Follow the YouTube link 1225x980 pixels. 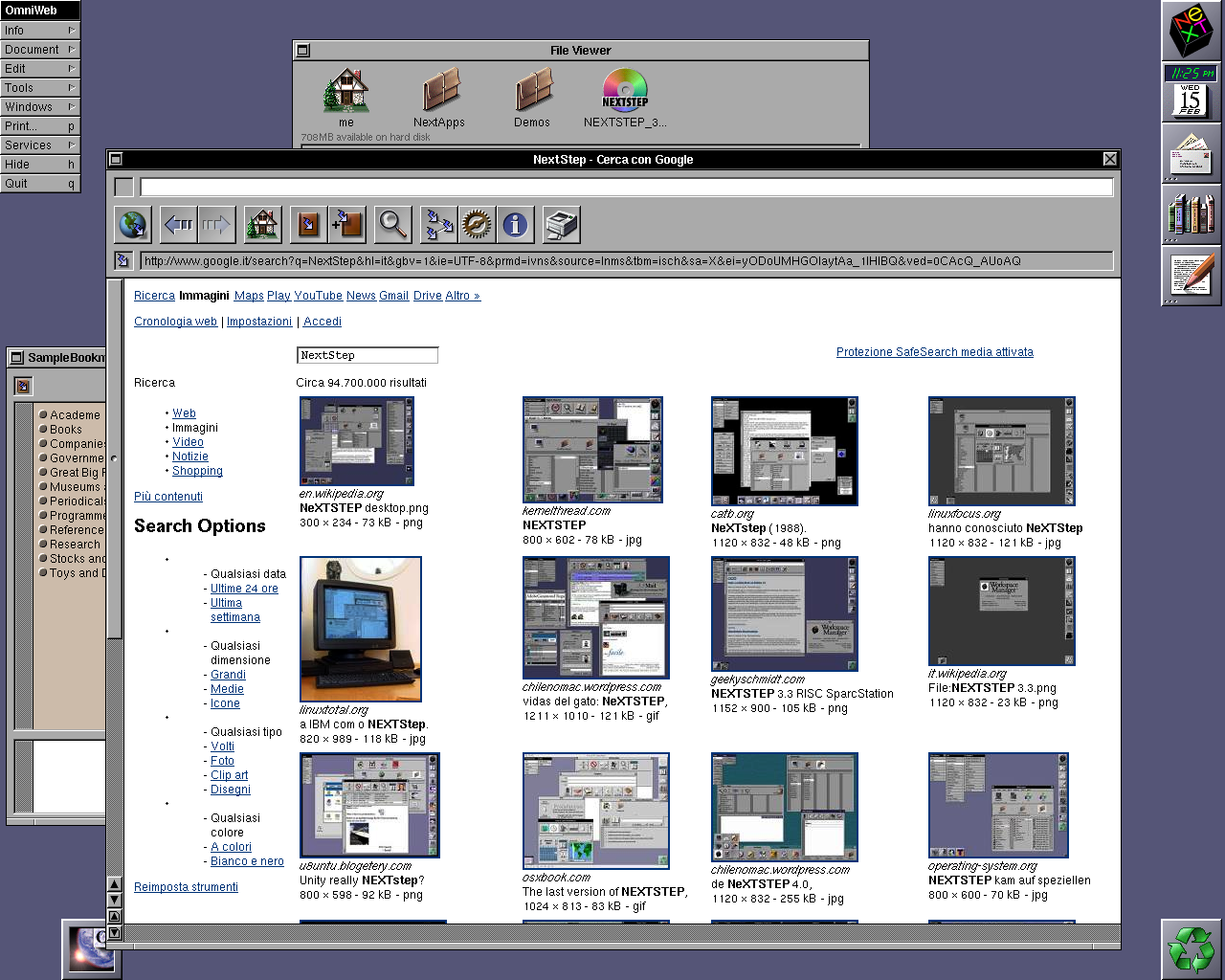coord(318,296)
